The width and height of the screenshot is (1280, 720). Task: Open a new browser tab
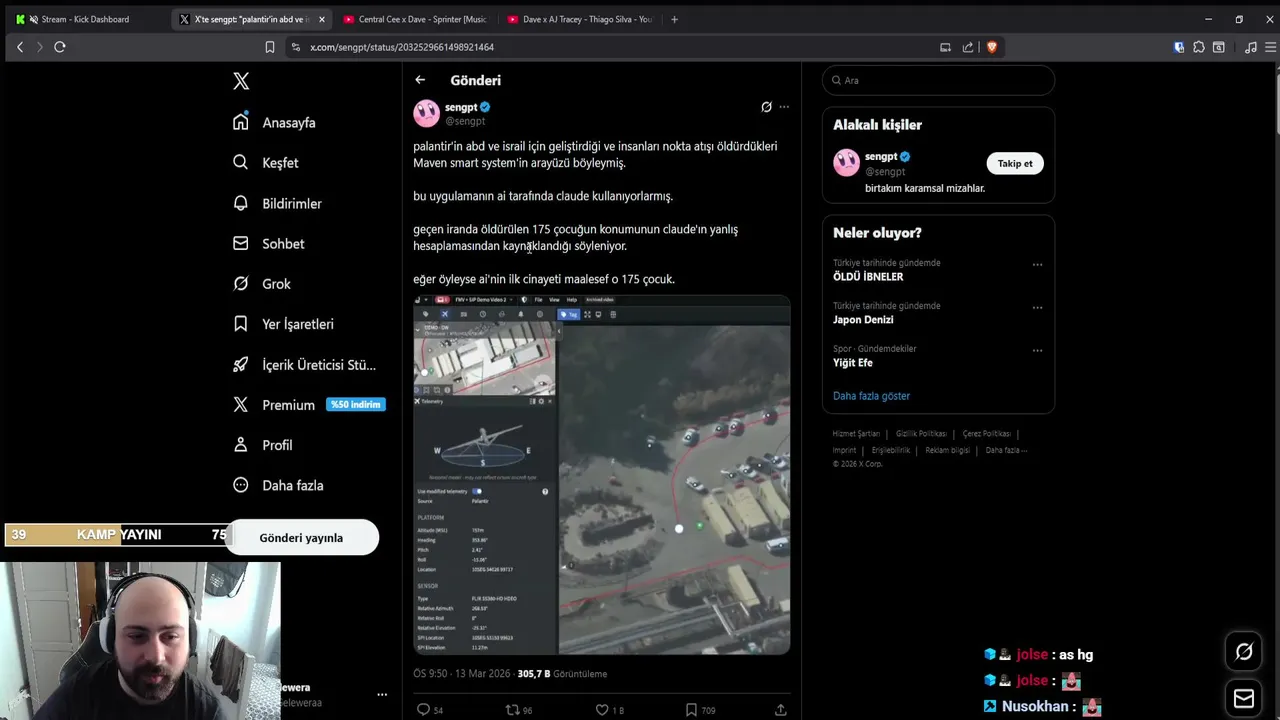click(674, 19)
